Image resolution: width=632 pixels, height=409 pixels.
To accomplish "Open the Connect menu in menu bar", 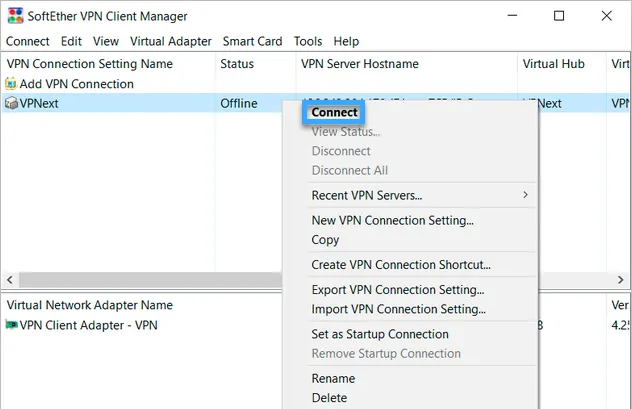I will click(27, 41).
